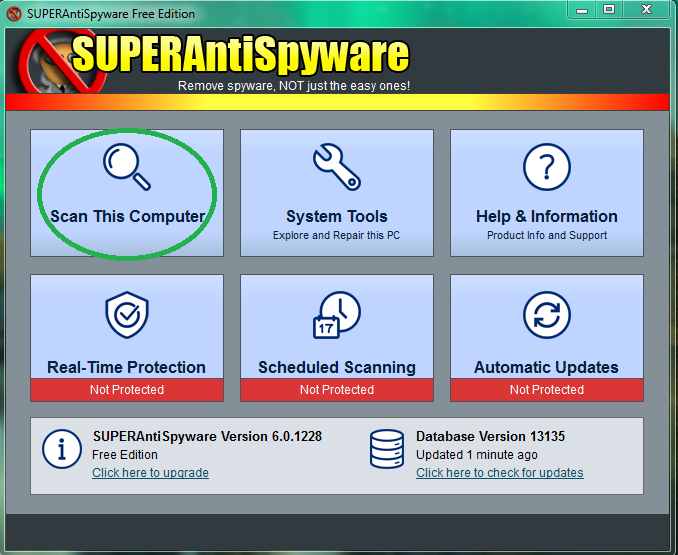The height and width of the screenshot is (555, 678).
Task: Click 'Click here to check for updates' link
Action: [500, 473]
